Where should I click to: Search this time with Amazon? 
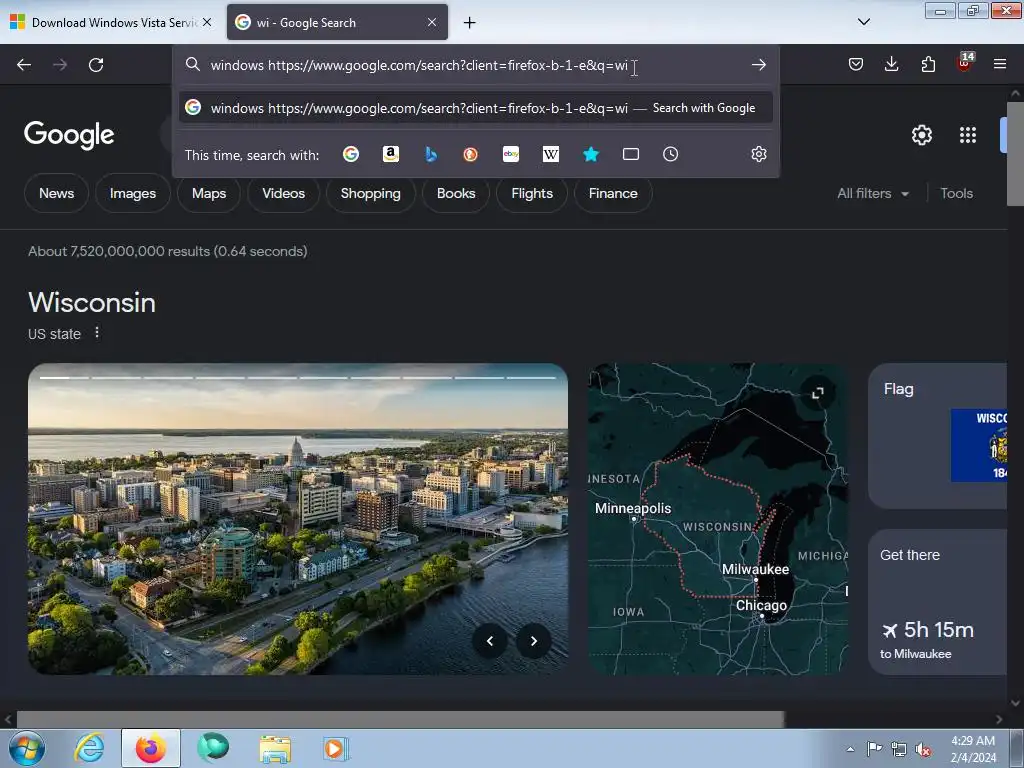coord(391,154)
